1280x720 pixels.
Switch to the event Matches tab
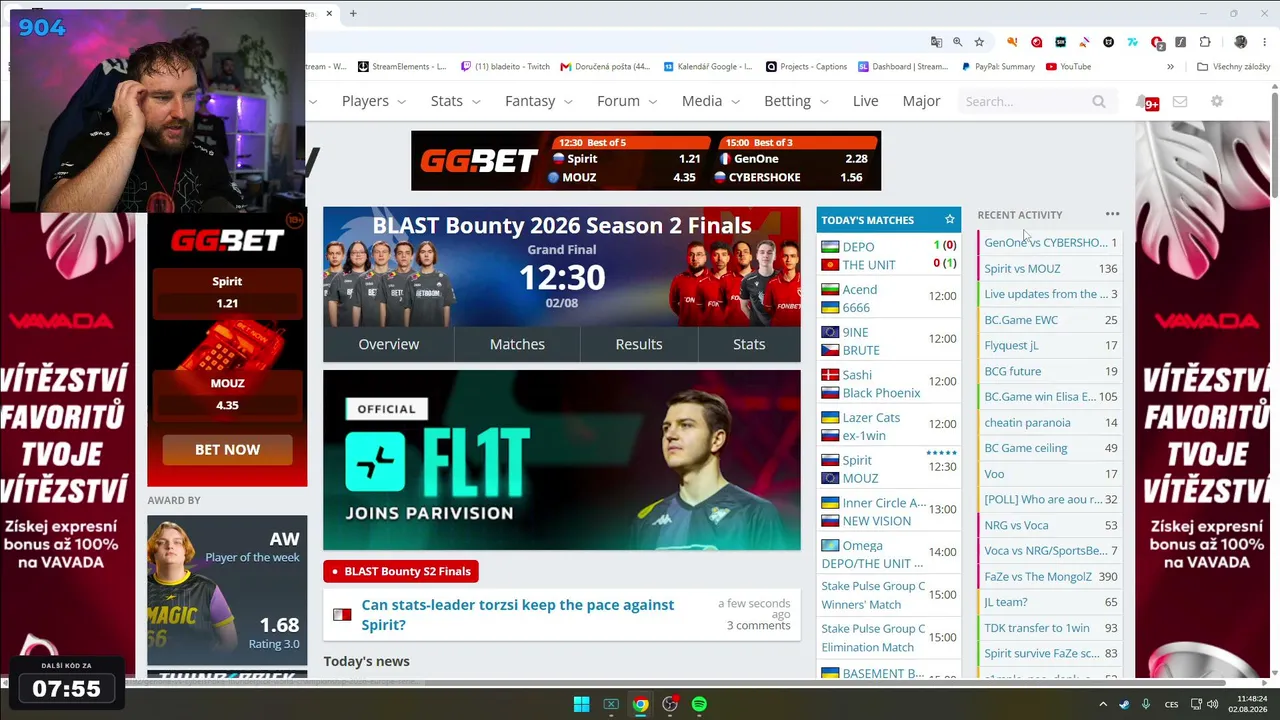517,344
